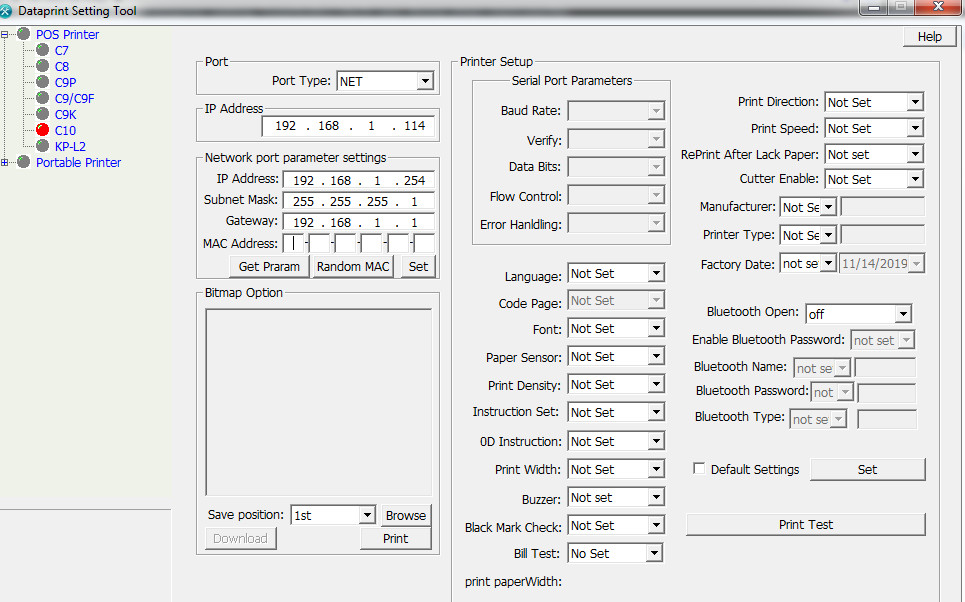The image size is (965, 602).
Task: Enable the Default Settings checkbox
Action: point(699,469)
